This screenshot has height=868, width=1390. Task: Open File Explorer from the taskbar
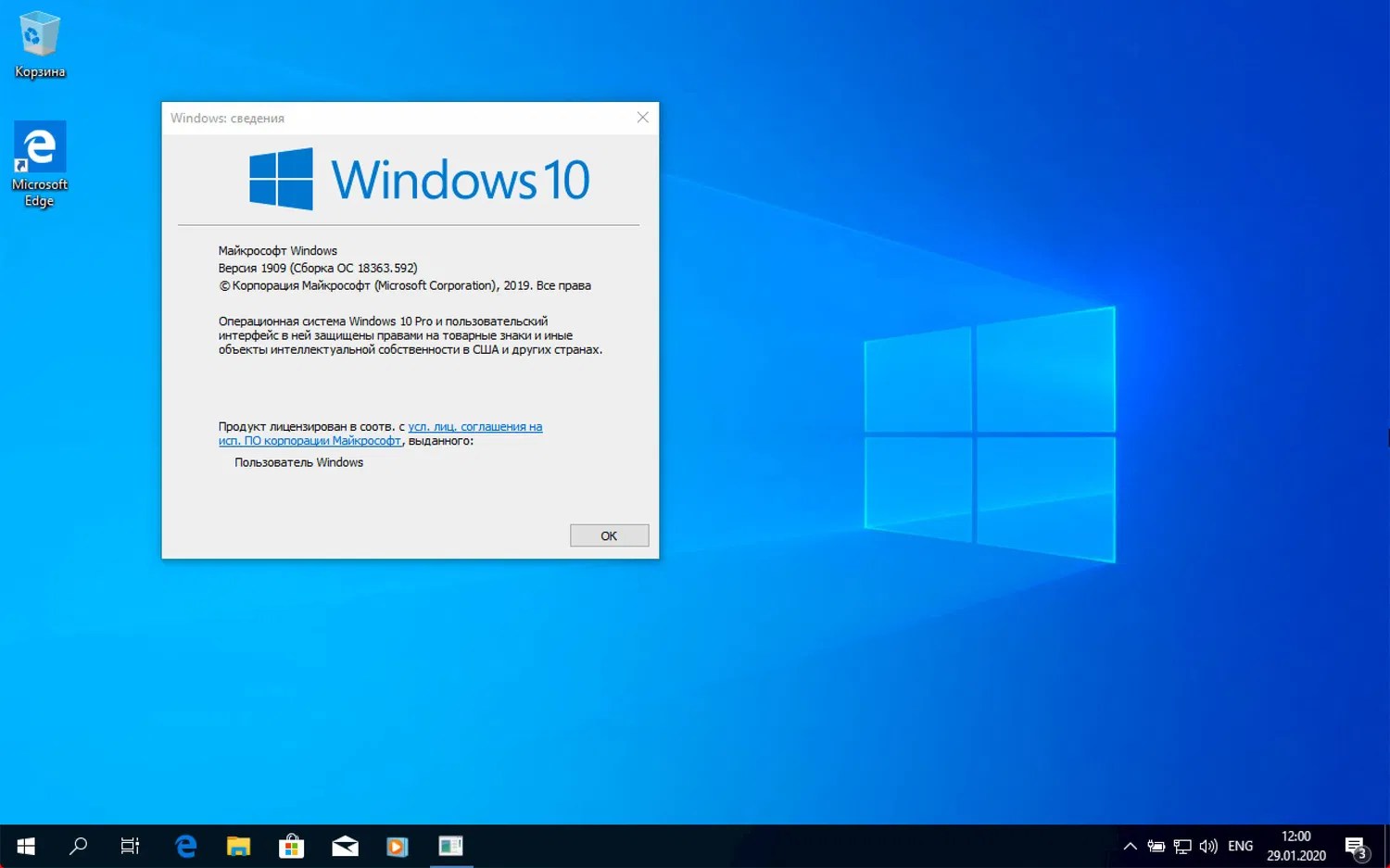[x=239, y=846]
